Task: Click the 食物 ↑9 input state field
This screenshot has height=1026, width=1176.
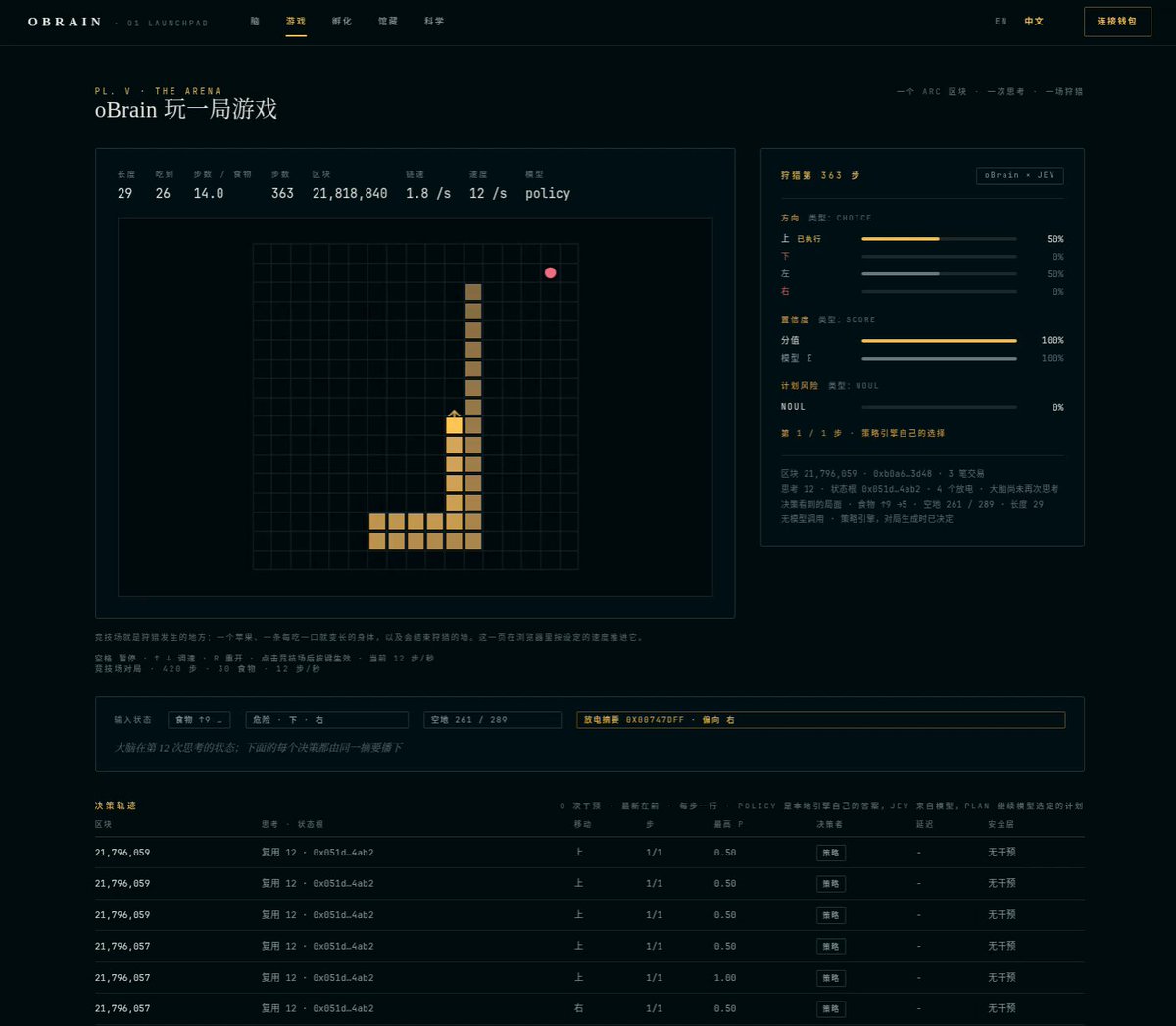Action: 199,720
